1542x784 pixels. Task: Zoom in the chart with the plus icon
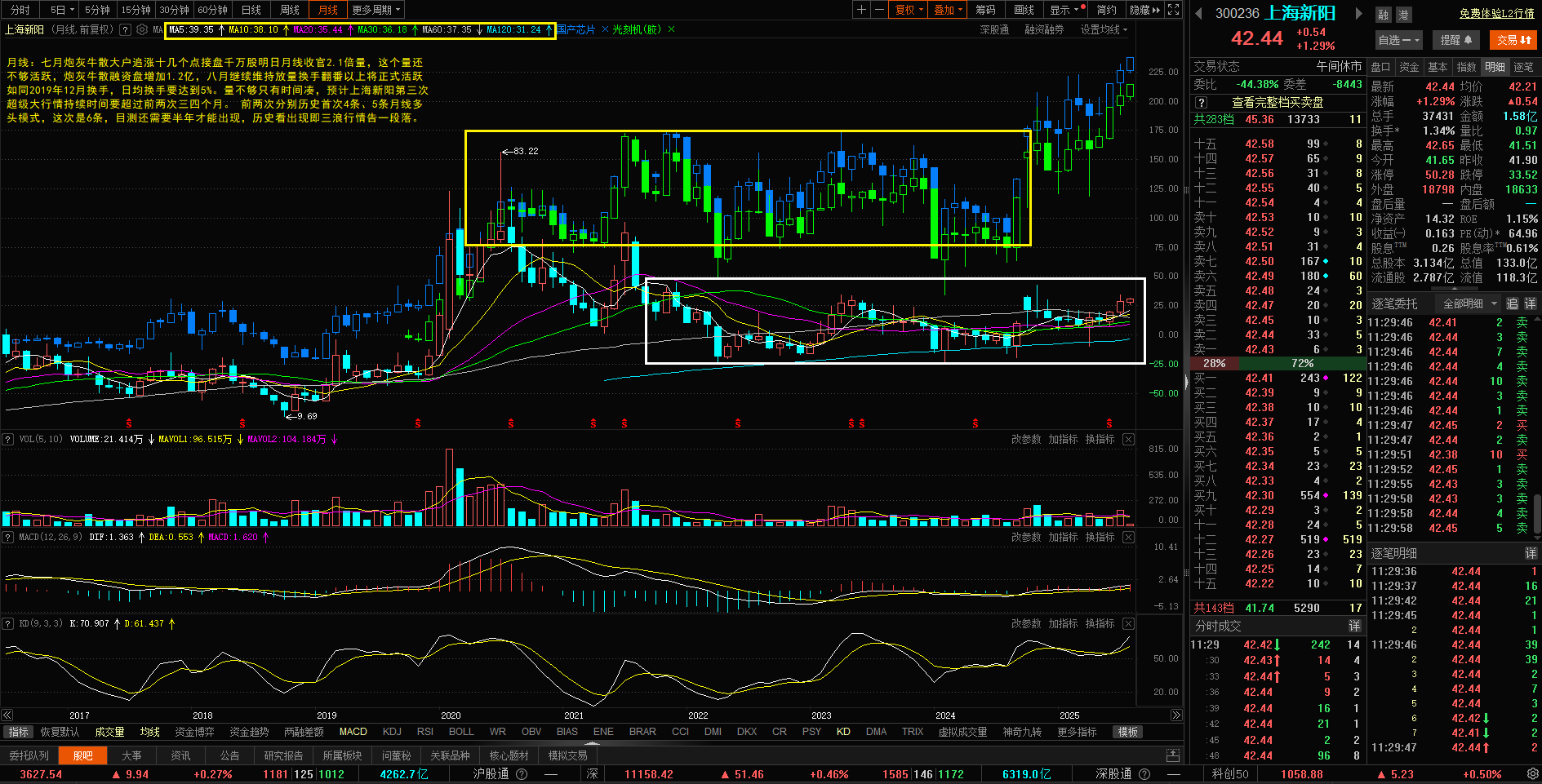(861, 10)
